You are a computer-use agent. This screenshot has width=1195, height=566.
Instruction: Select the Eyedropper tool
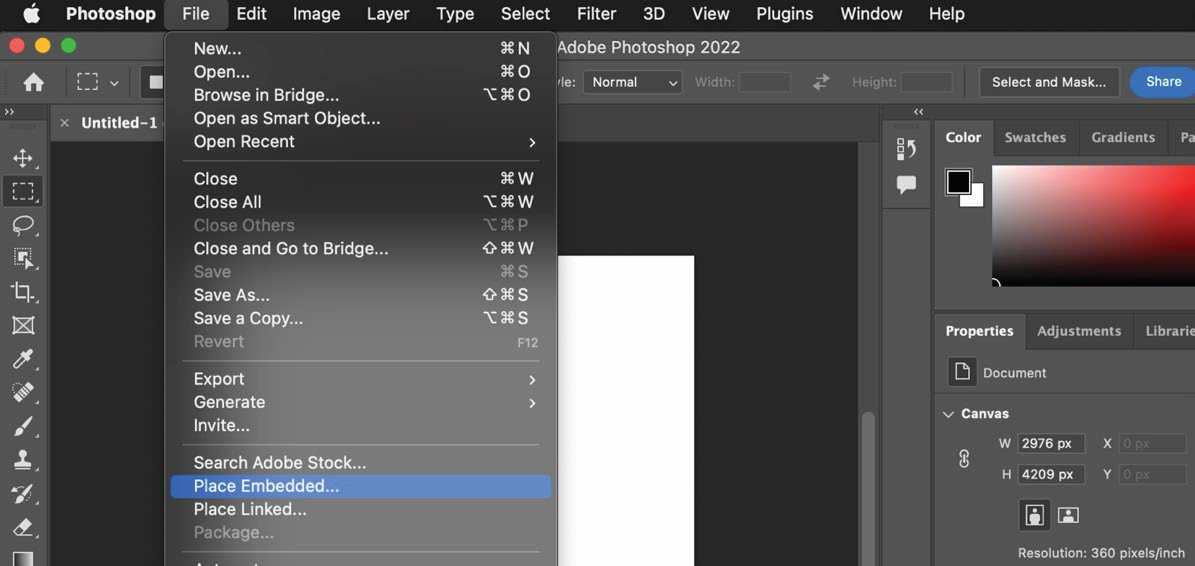(23, 360)
